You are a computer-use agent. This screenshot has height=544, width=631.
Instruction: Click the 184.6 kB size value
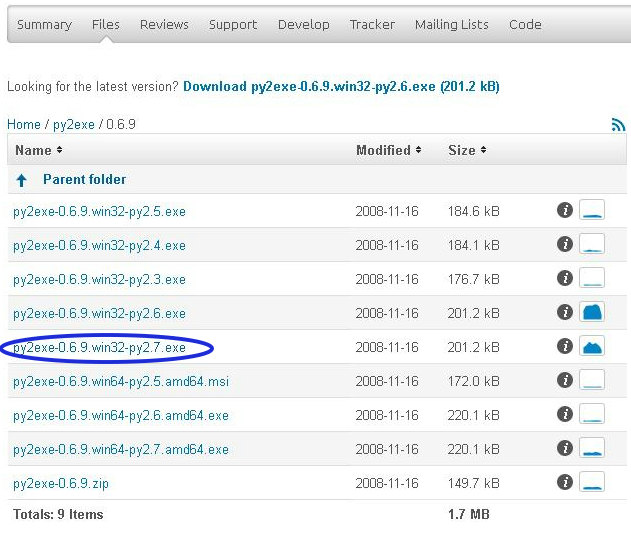pyautogui.click(x=474, y=211)
